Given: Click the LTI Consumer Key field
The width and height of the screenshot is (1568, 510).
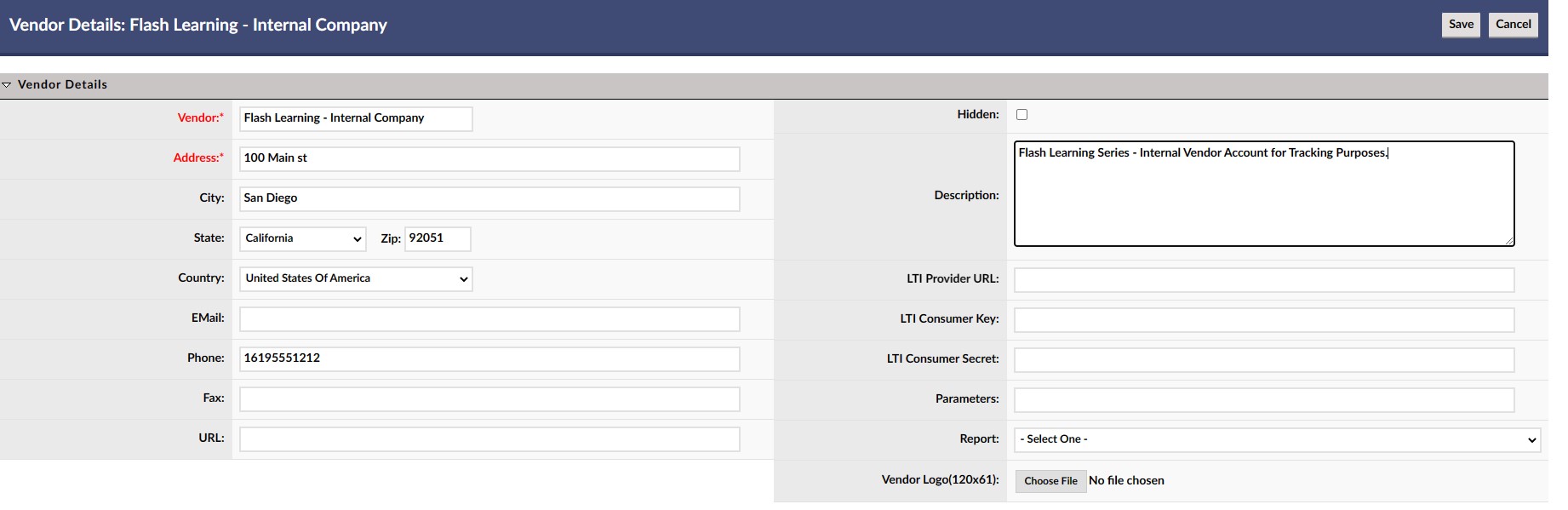Looking at the screenshot, I should [1264, 319].
